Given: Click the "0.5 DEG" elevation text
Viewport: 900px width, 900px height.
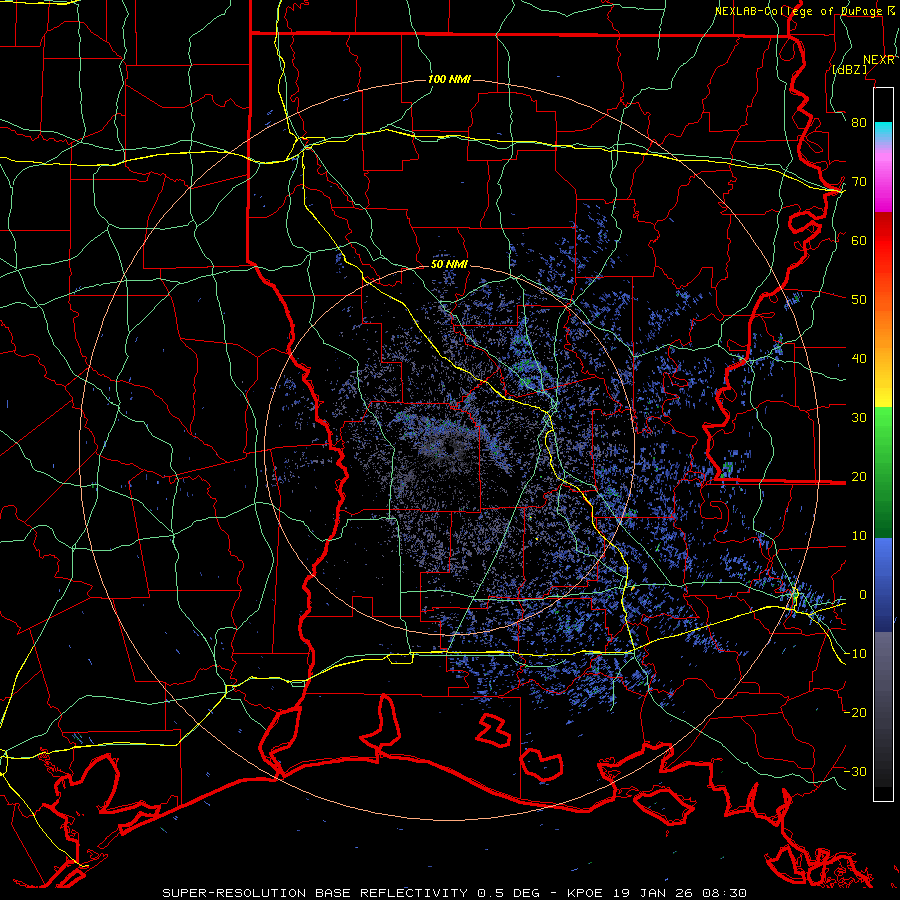Looking at the screenshot, I should (x=508, y=893).
